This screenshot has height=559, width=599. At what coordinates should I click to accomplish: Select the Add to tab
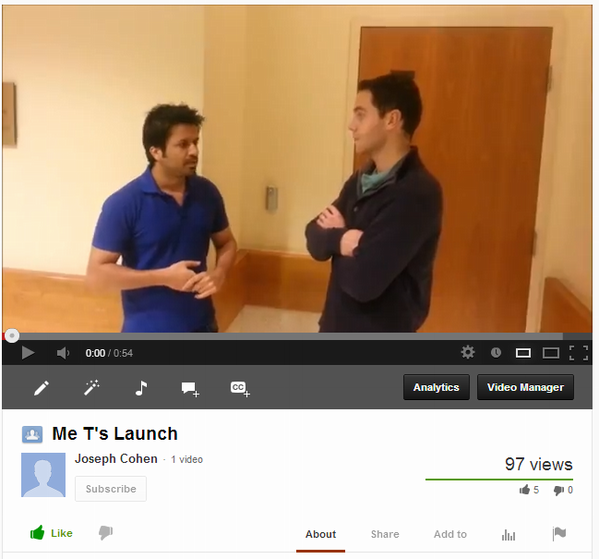[x=450, y=534]
